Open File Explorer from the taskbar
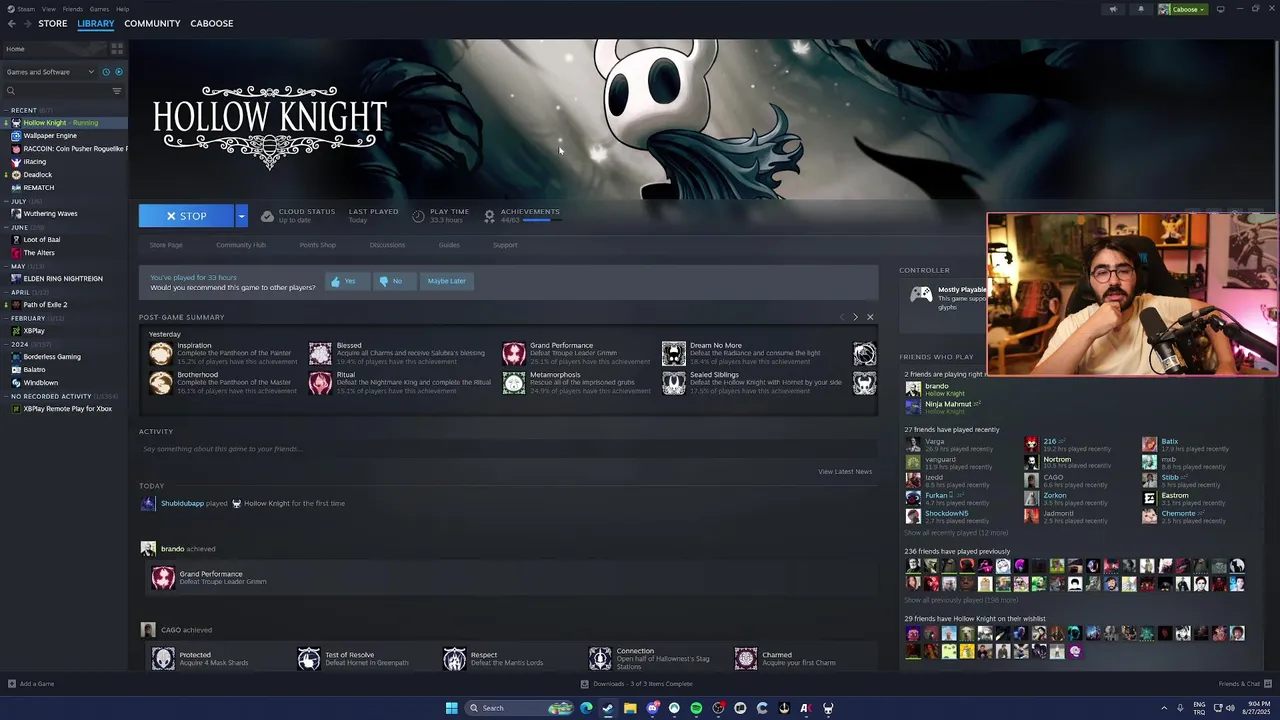The image size is (1280, 720). pos(630,708)
